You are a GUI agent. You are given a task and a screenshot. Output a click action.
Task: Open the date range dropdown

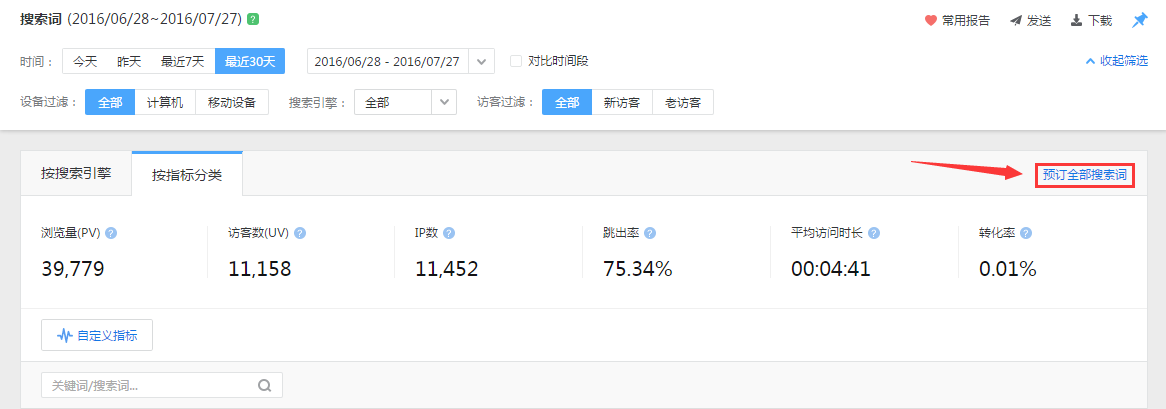coord(482,61)
